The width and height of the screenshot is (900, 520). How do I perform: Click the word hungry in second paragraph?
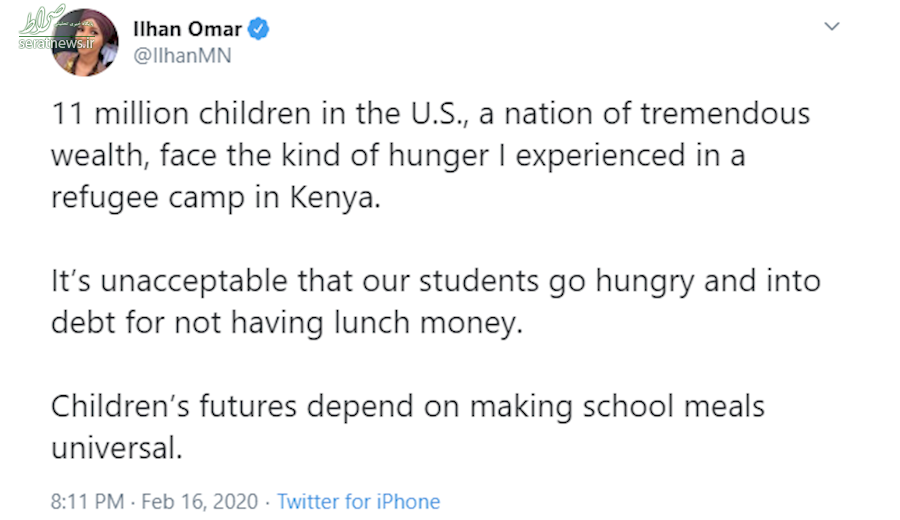tap(645, 282)
